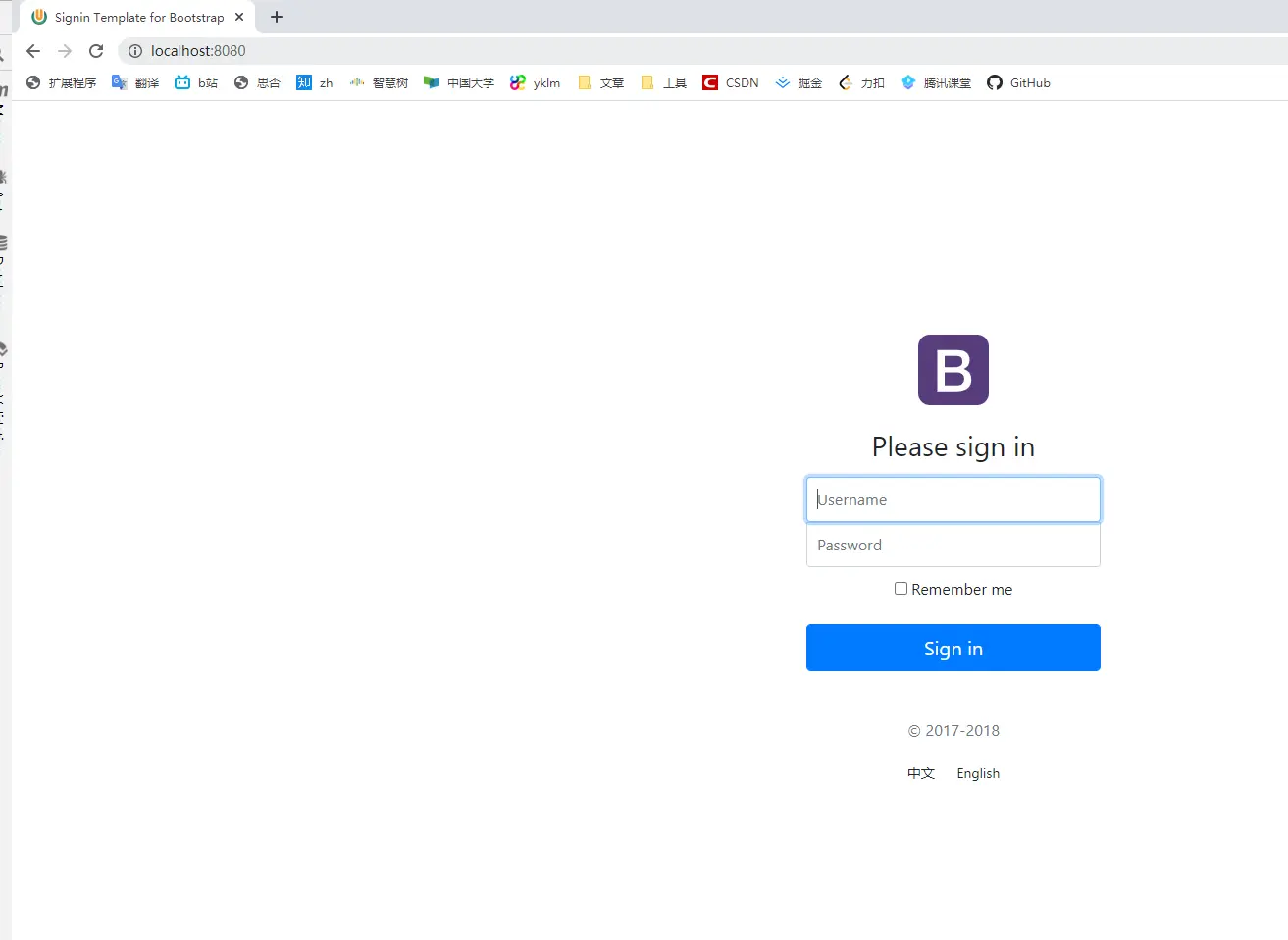Open the 思否 bookmark
This screenshot has height=940, width=1288.
point(257,82)
